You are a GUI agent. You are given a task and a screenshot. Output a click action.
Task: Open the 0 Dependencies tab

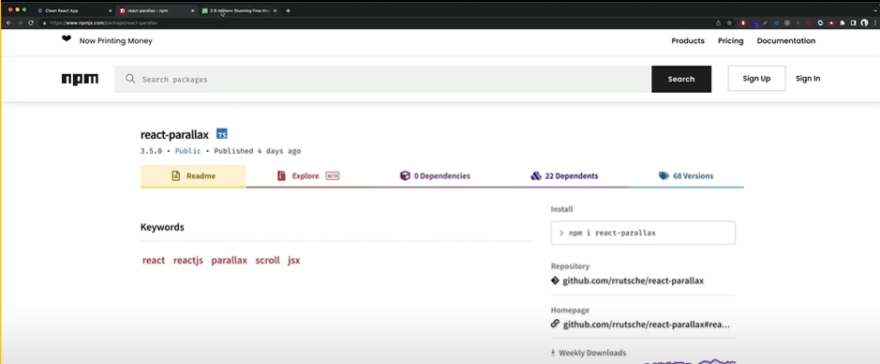click(435, 176)
